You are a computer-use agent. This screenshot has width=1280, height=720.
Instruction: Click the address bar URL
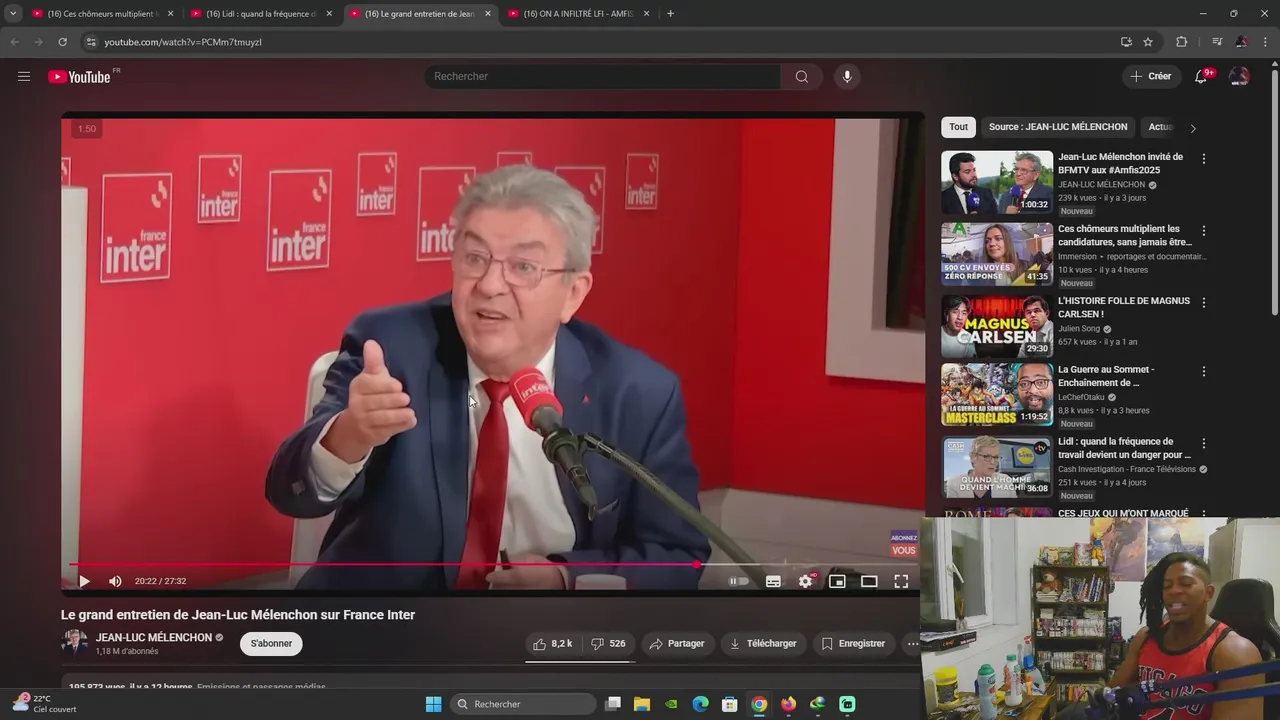[183, 42]
